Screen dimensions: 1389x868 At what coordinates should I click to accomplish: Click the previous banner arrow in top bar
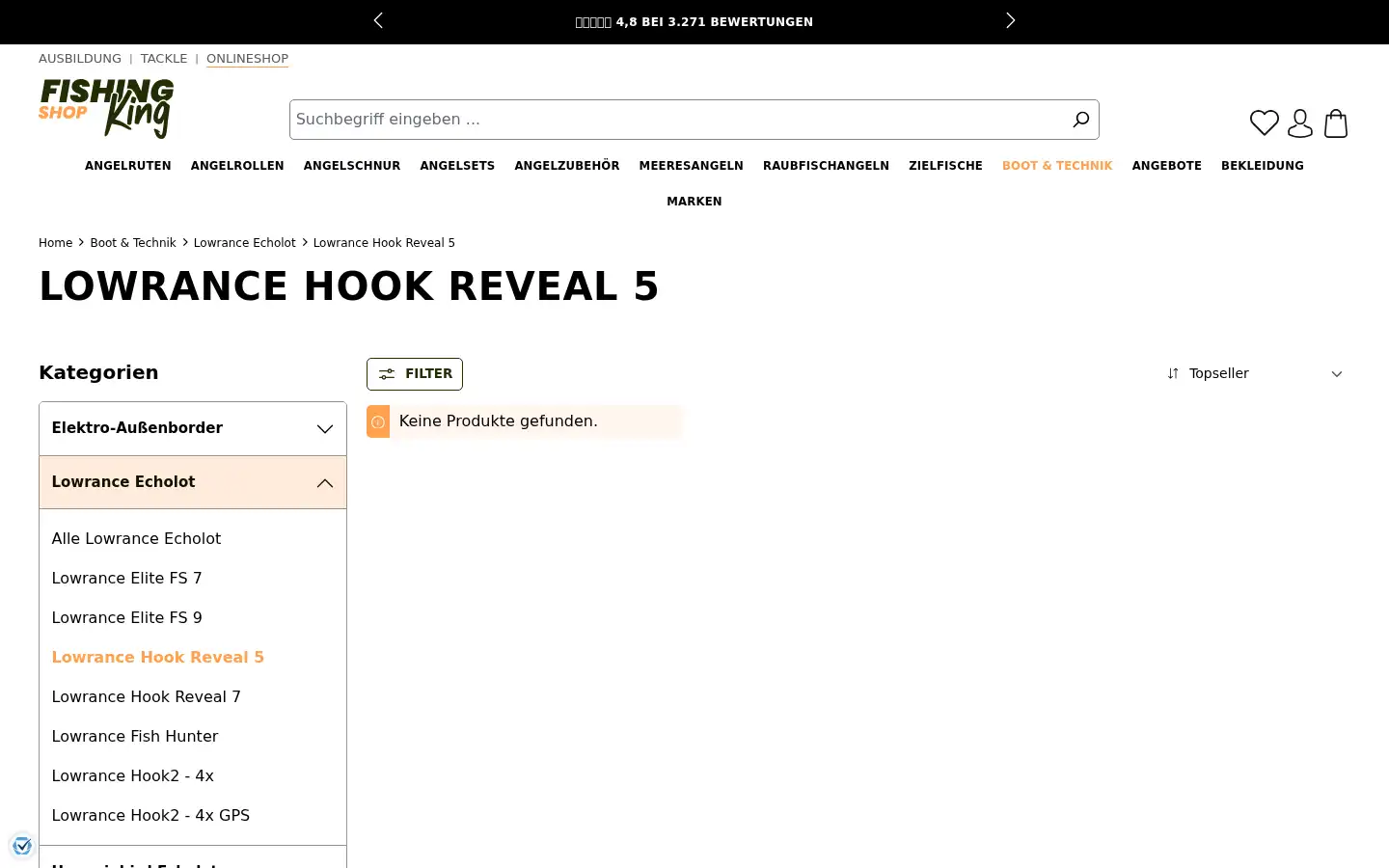pyautogui.click(x=378, y=20)
